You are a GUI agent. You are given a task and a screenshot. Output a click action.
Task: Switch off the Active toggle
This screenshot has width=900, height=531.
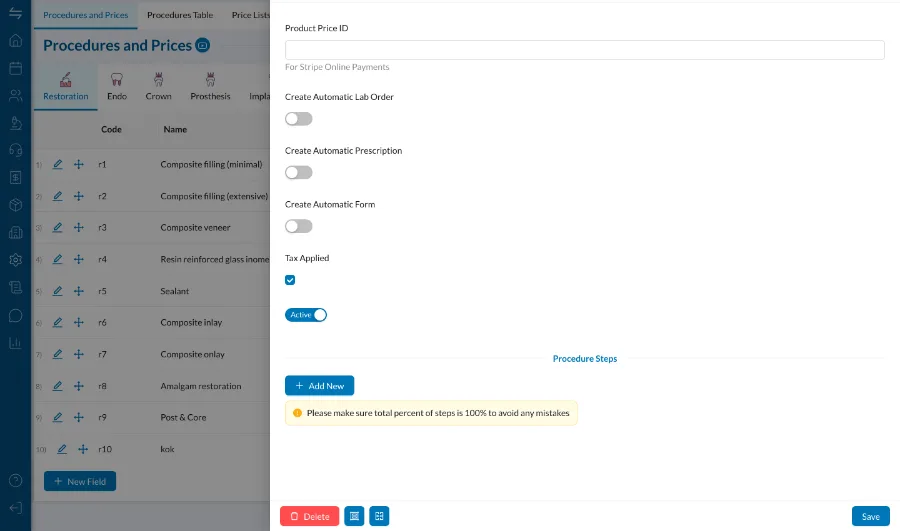tap(306, 315)
